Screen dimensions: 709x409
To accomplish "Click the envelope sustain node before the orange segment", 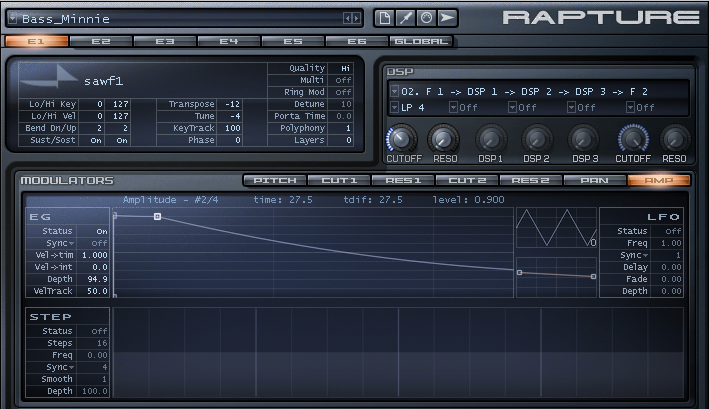I will [x=520, y=272].
